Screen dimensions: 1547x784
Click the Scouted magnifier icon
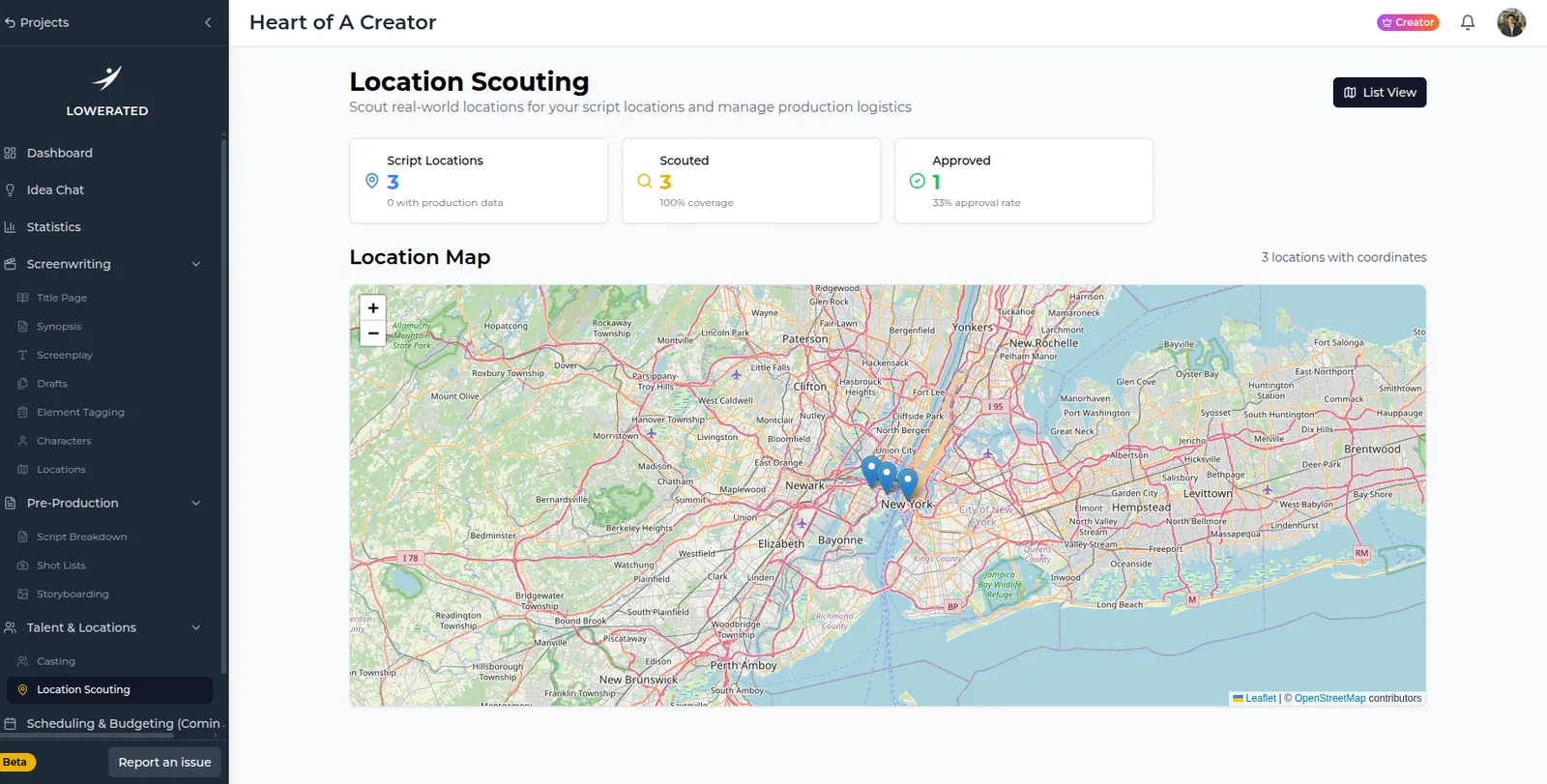tap(645, 181)
